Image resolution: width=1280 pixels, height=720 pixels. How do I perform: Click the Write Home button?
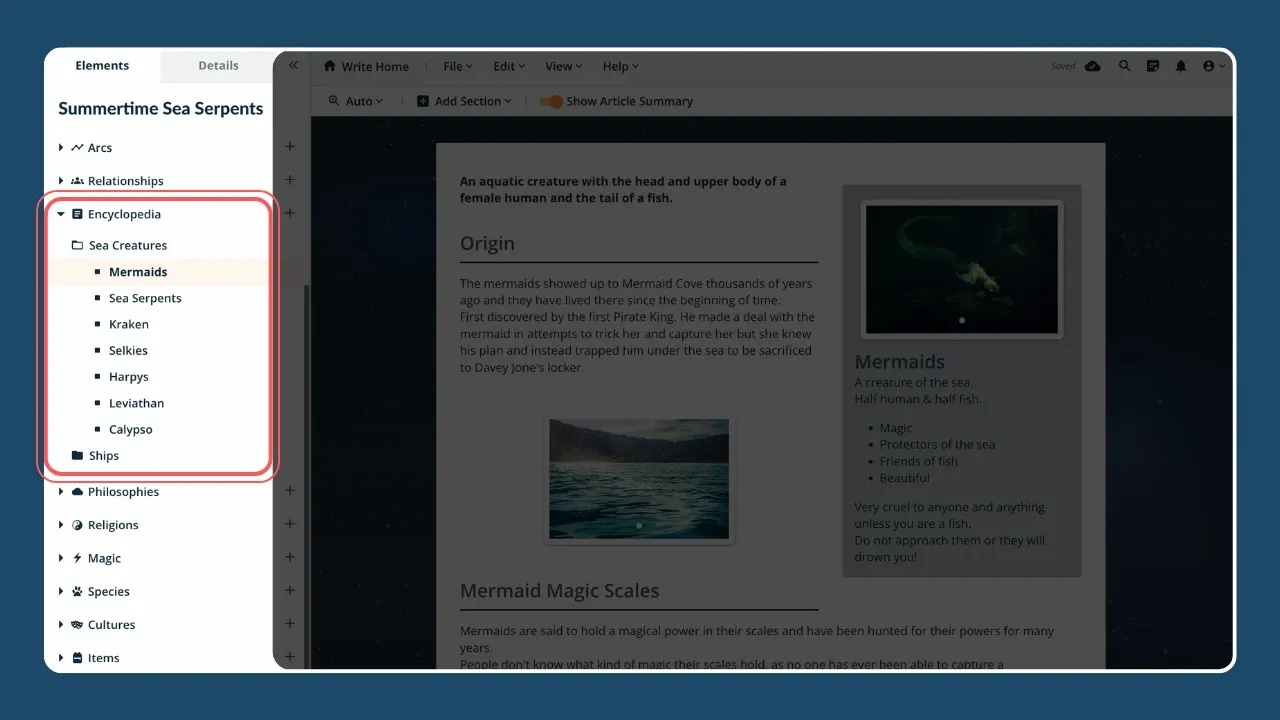pos(366,66)
